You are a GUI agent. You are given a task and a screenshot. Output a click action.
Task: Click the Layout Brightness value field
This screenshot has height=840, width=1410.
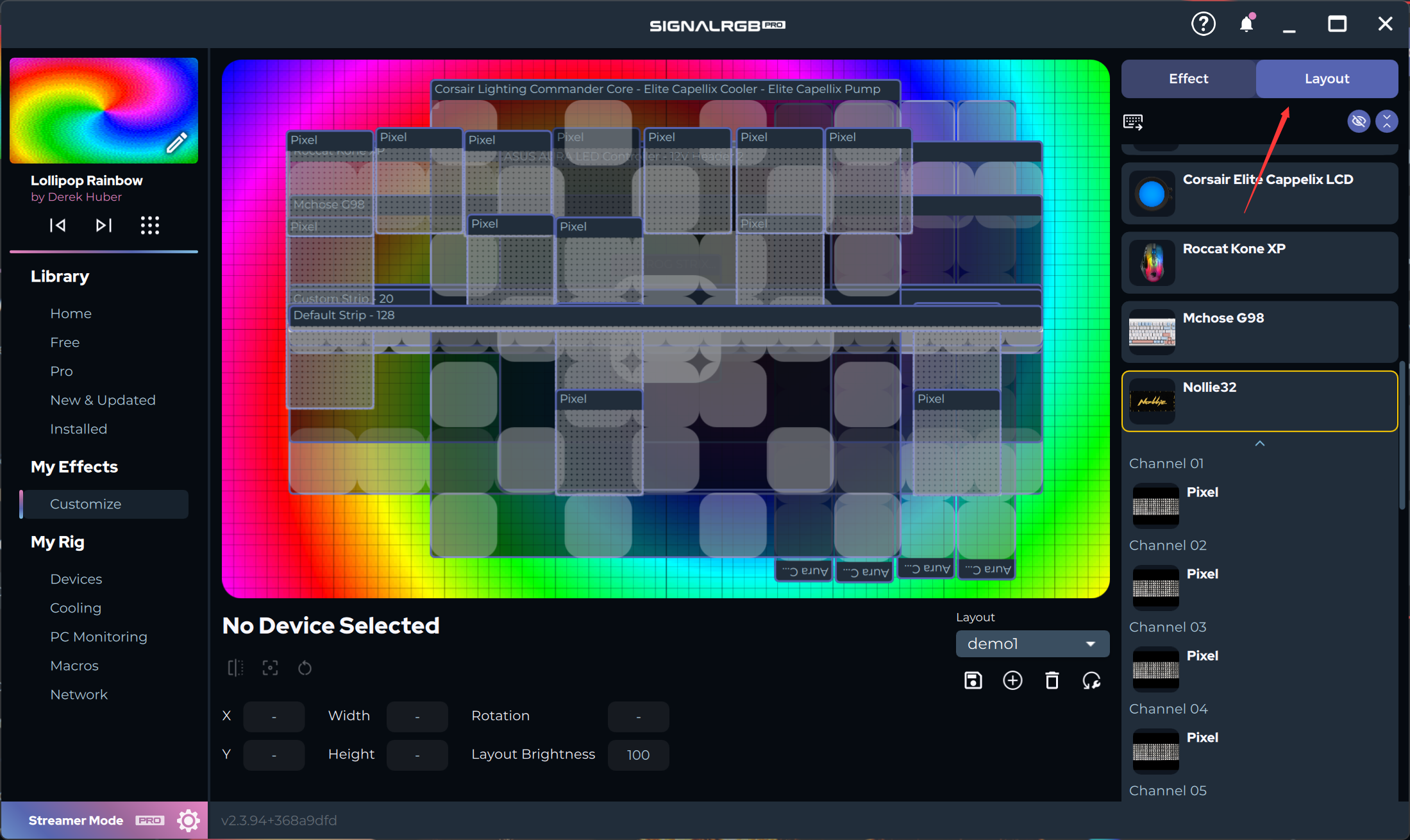tap(638, 755)
